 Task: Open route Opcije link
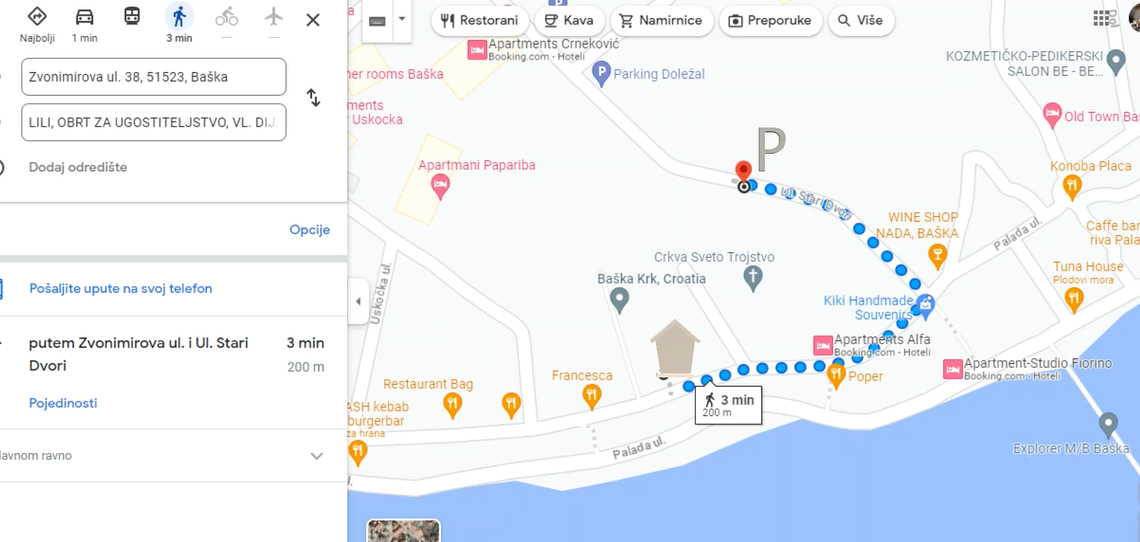click(x=310, y=230)
